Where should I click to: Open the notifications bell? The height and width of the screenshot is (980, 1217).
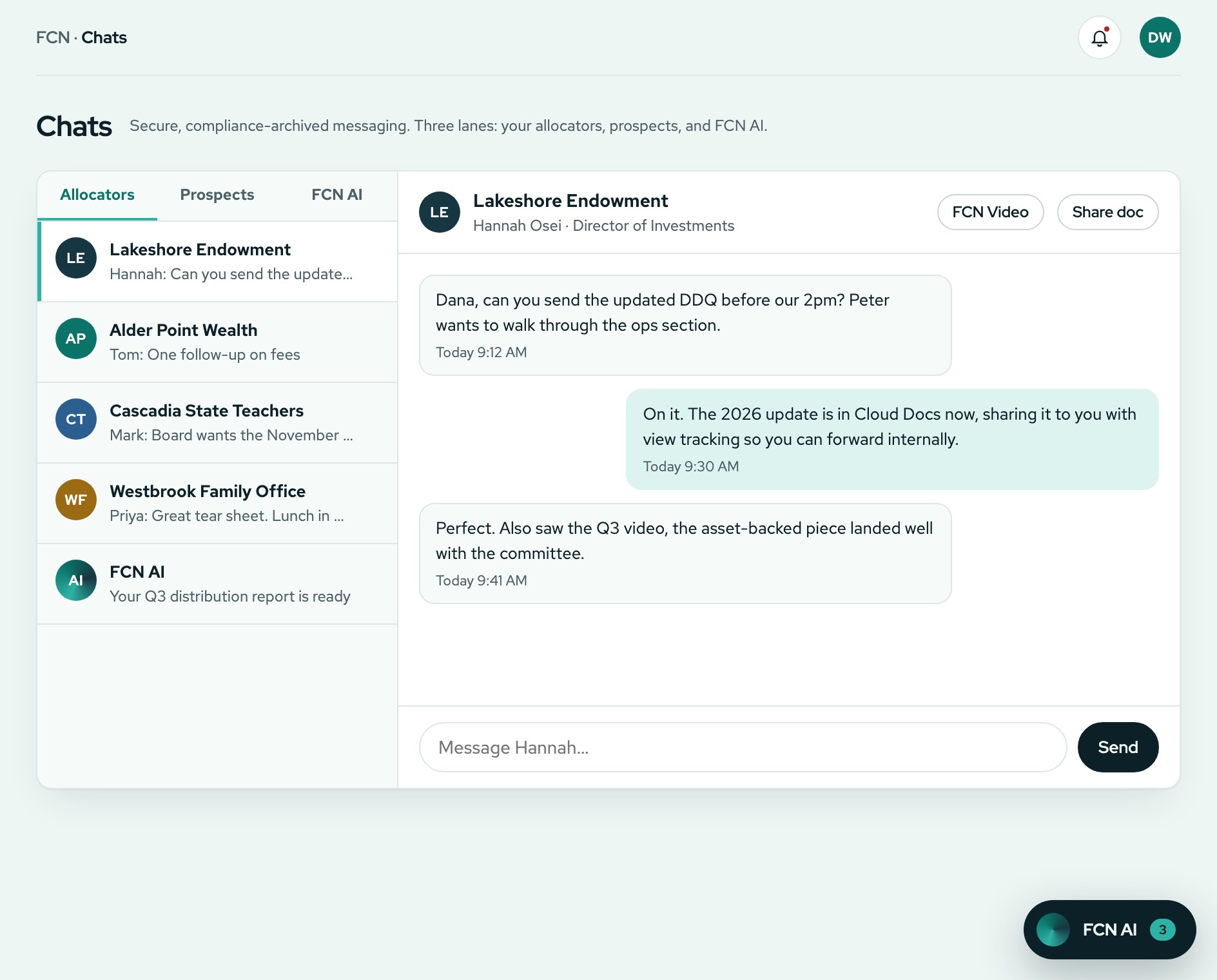click(x=1100, y=37)
